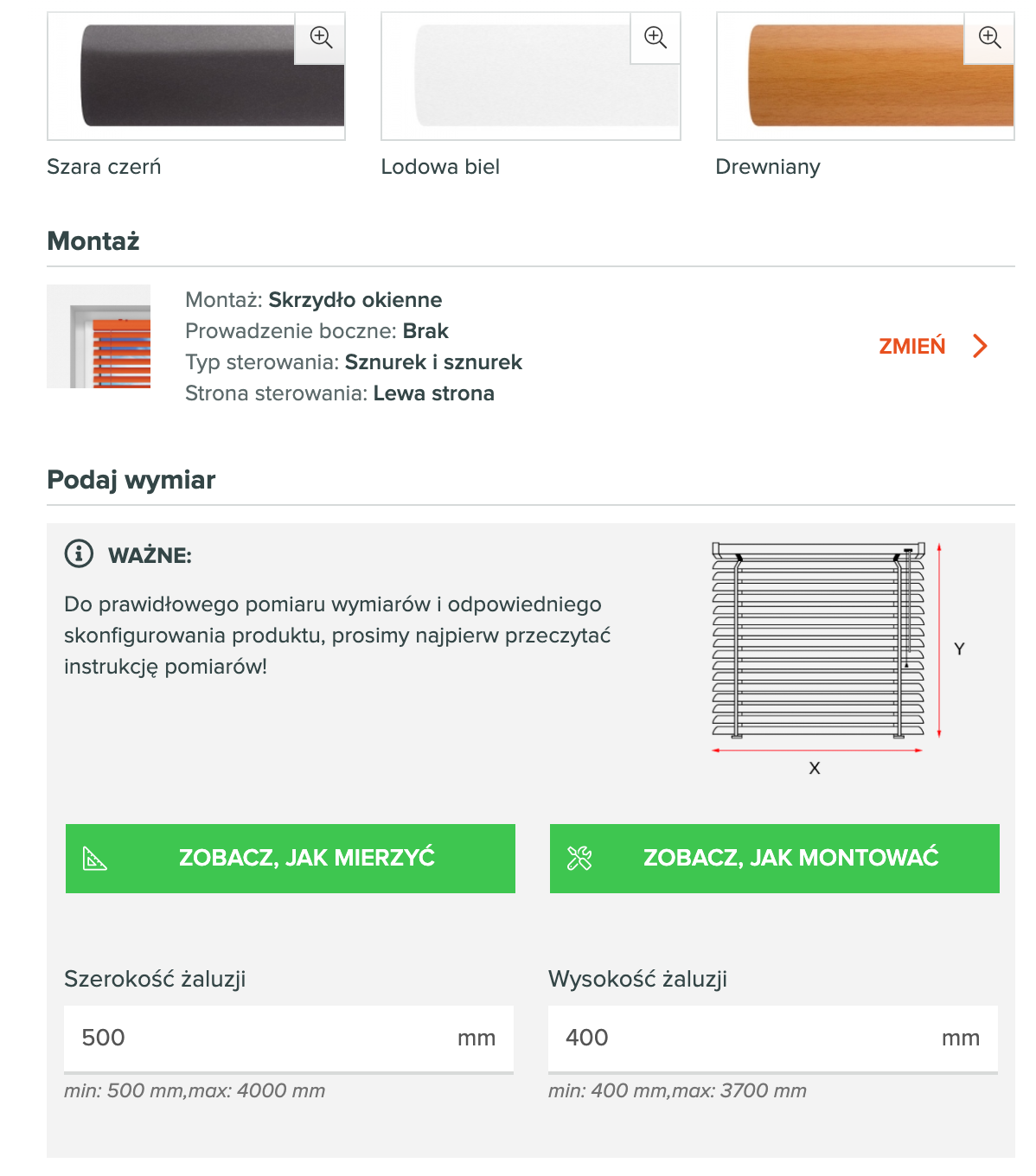Click the Lodowa biel color label
Viewport: 1036px width, 1176px height.
(x=440, y=167)
